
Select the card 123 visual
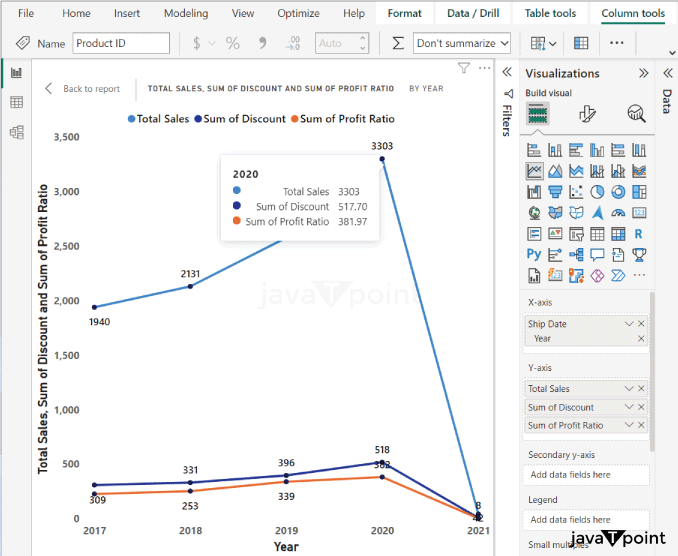pyautogui.click(x=639, y=213)
